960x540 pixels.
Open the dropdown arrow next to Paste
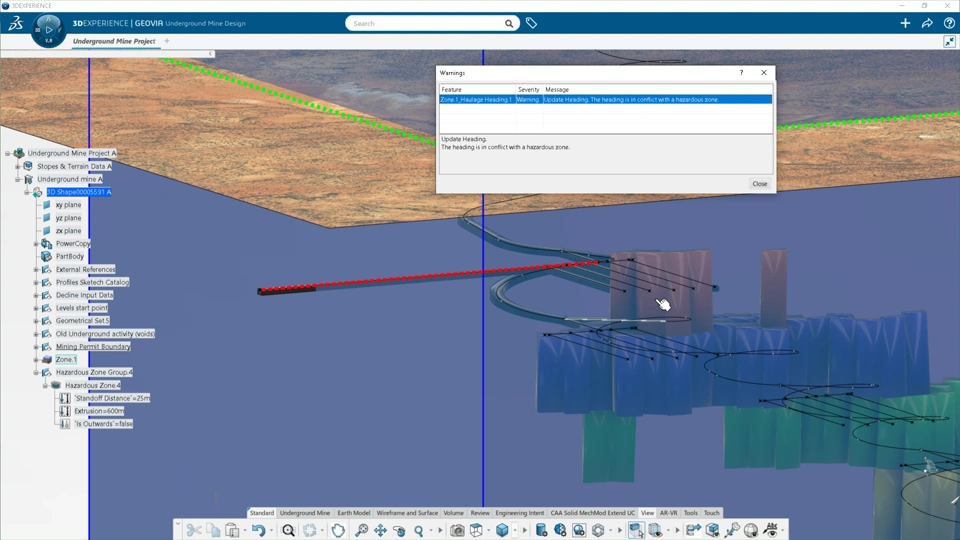point(244,530)
